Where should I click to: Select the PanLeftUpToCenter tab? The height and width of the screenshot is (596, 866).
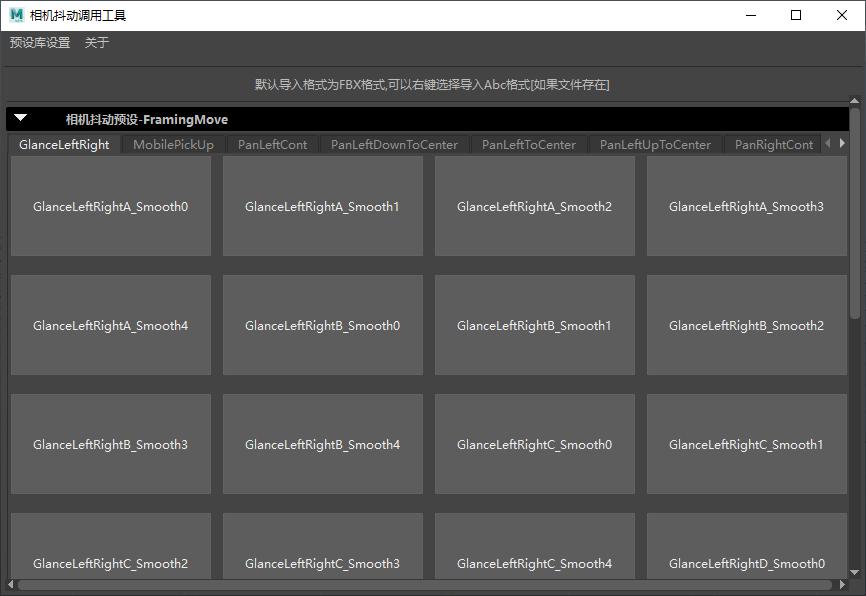pos(655,144)
